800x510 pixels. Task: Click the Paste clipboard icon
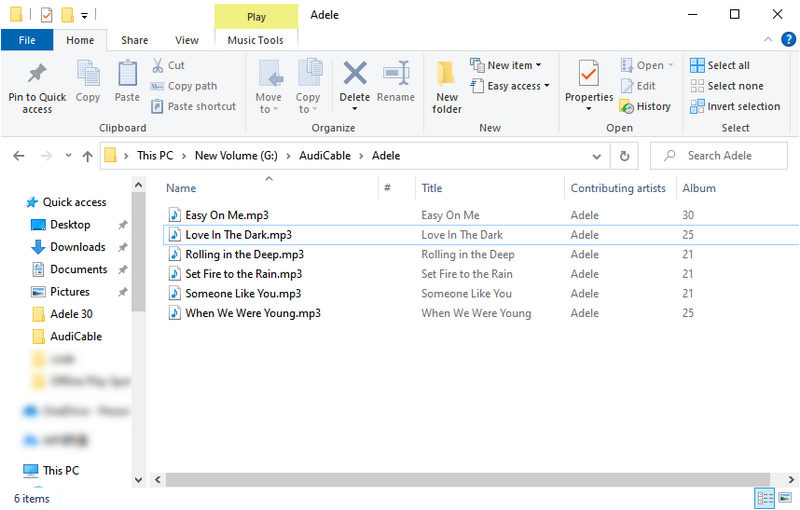tap(127, 73)
